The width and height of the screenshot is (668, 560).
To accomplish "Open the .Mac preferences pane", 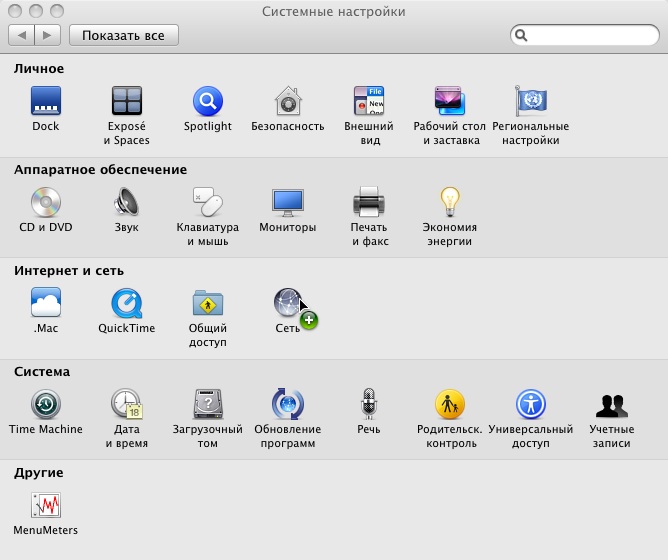I will pyautogui.click(x=46, y=303).
